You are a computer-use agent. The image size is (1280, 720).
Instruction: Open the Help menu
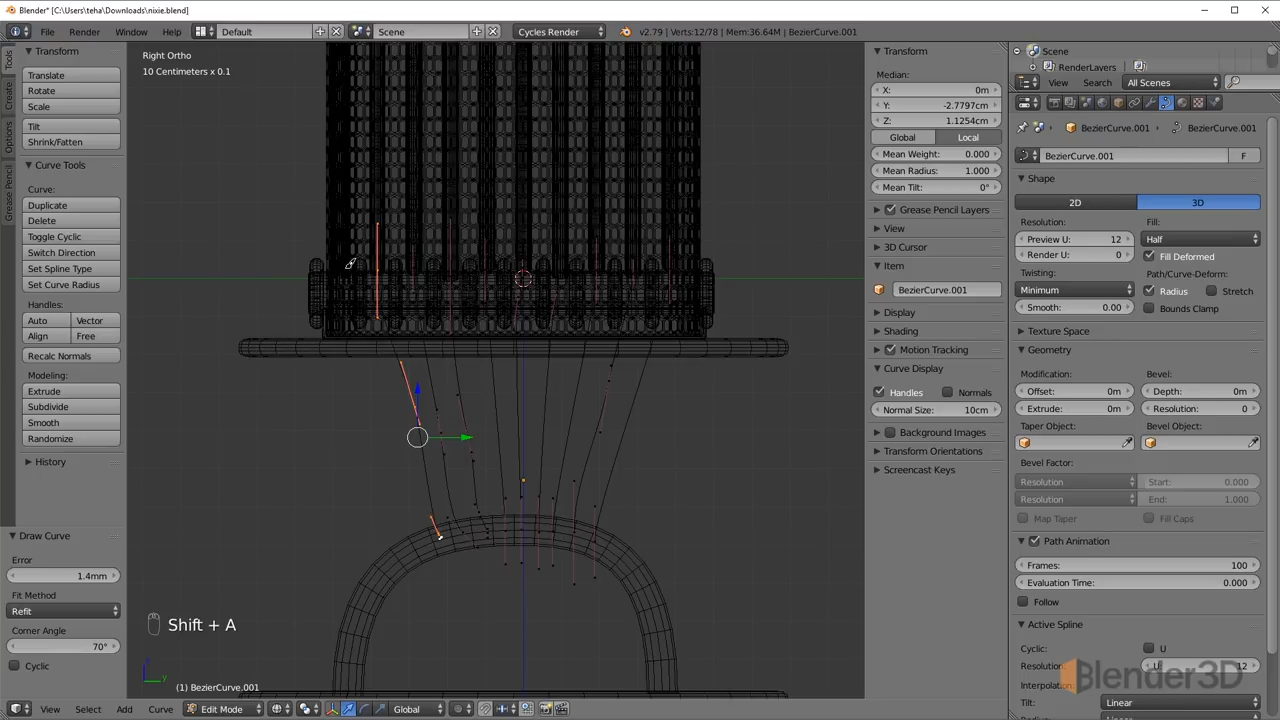tap(172, 32)
